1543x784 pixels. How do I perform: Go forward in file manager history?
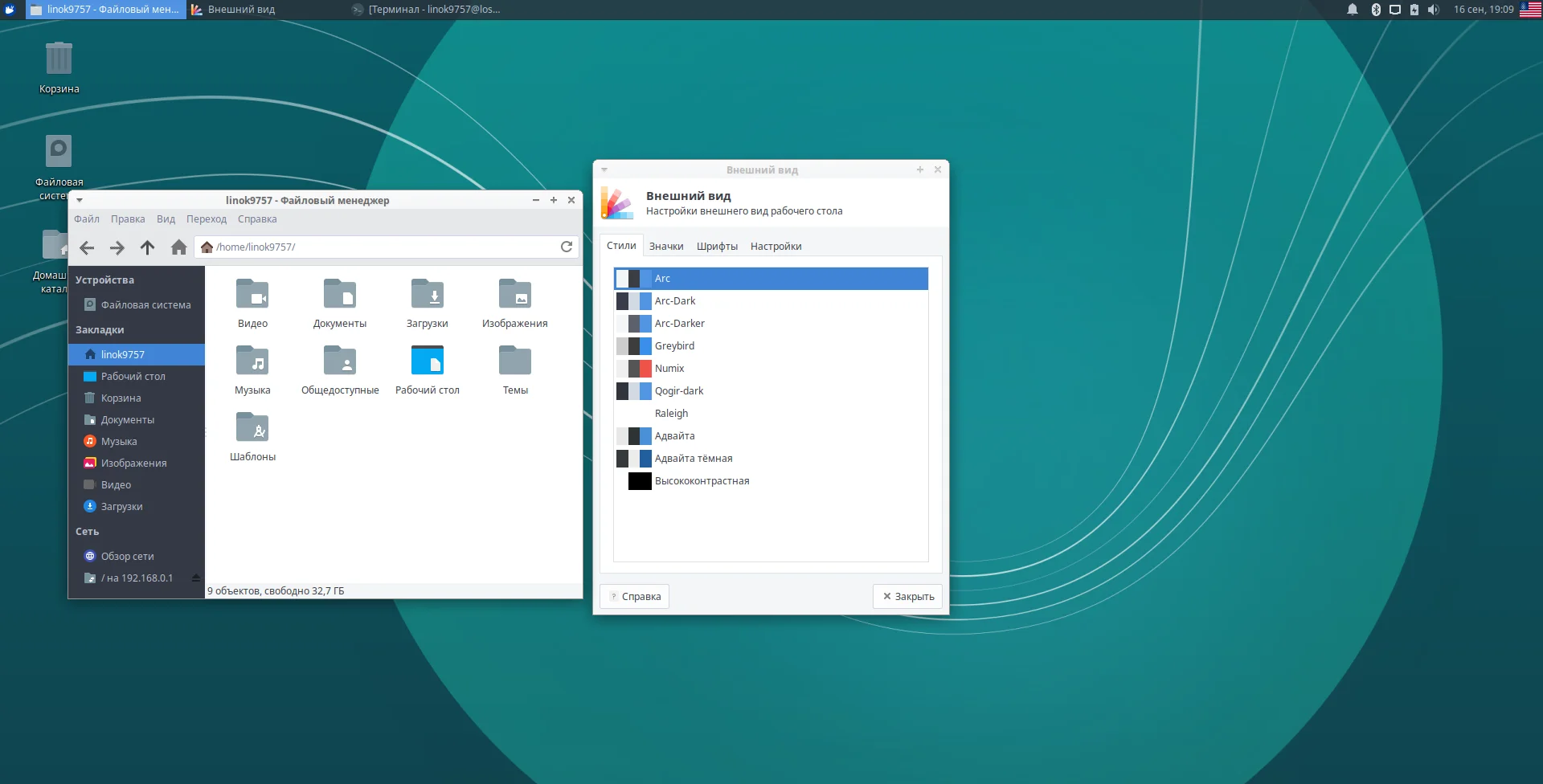coord(117,247)
